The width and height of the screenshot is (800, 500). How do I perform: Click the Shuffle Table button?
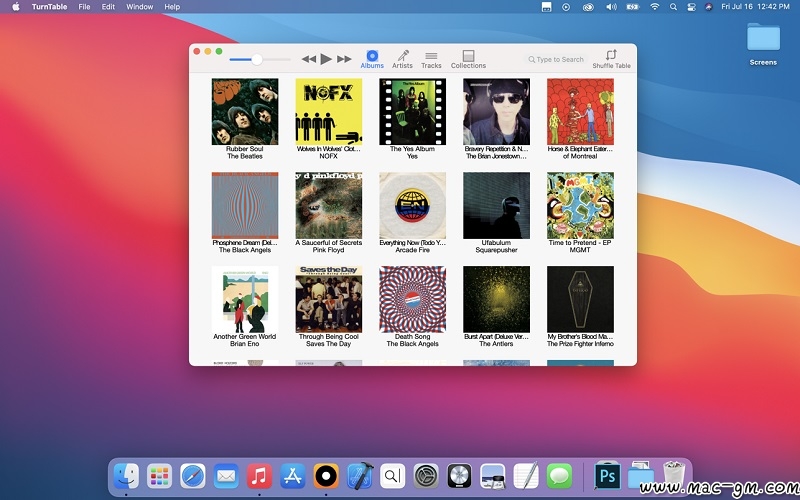pos(611,60)
